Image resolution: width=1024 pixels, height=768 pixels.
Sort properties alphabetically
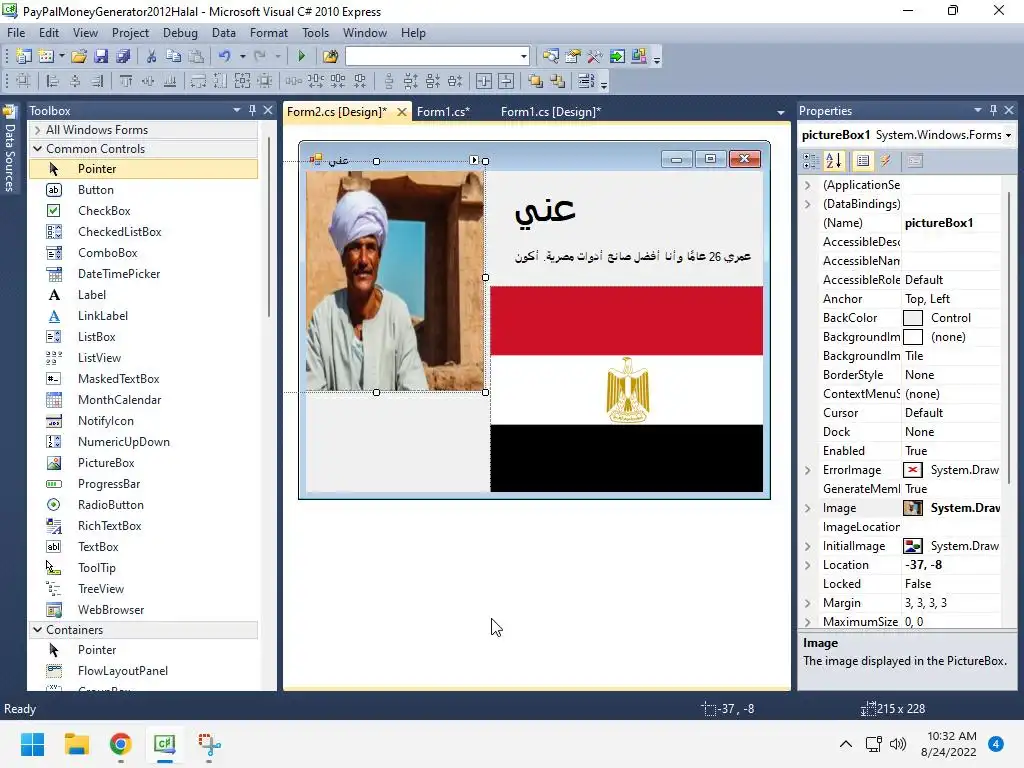834,161
